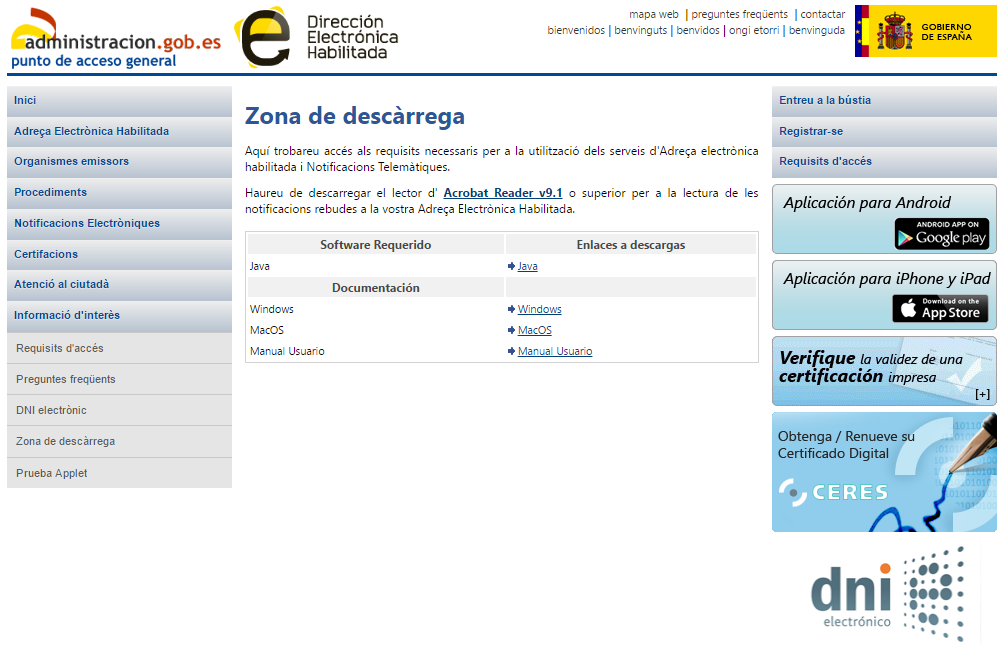Screen dimensions: 1004x647
Task: Open Notificacions Electròniques menu item
Action: pyautogui.click(x=119, y=223)
